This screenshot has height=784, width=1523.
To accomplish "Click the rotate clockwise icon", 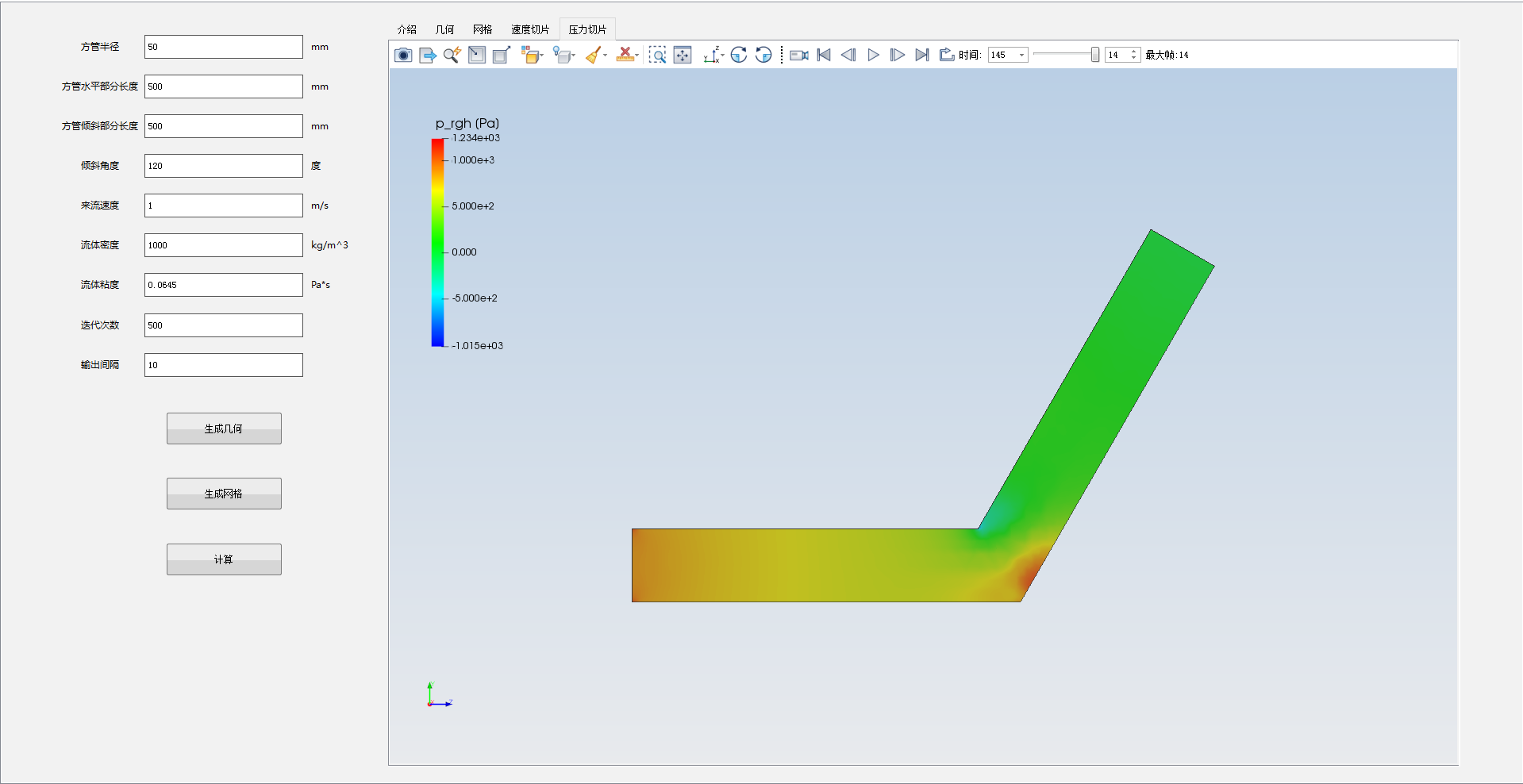I will click(x=739, y=55).
